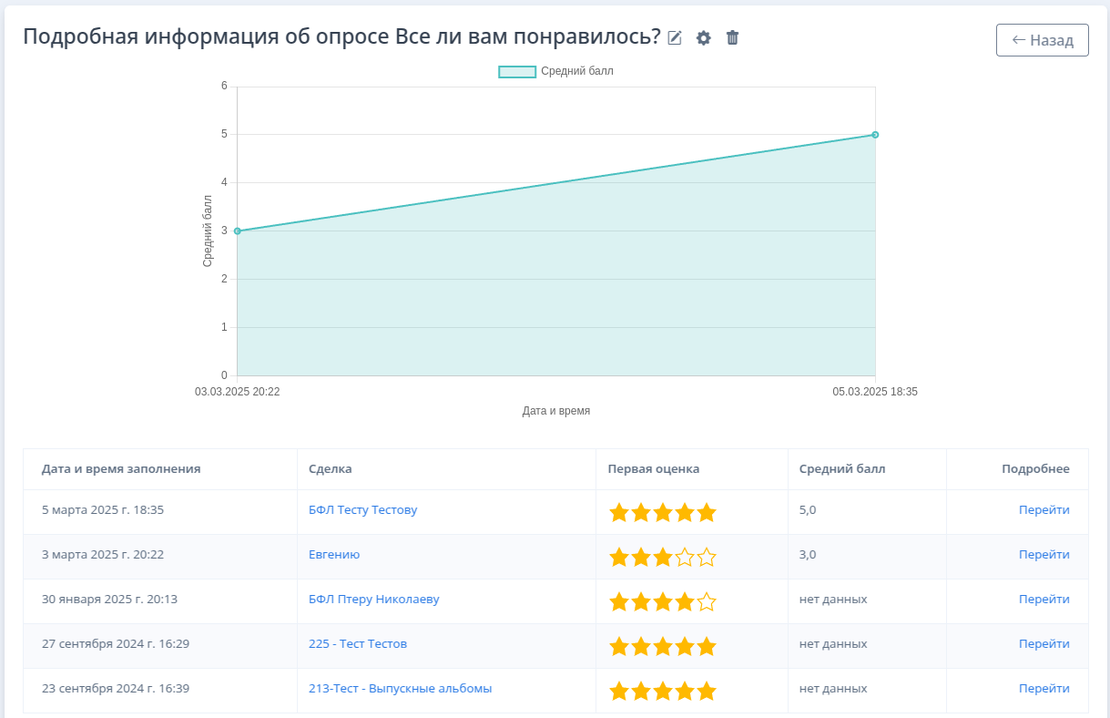Click the first star in БФЛ Тесту Тестову row
The width and height of the screenshot is (1110, 718).
click(619, 513)
